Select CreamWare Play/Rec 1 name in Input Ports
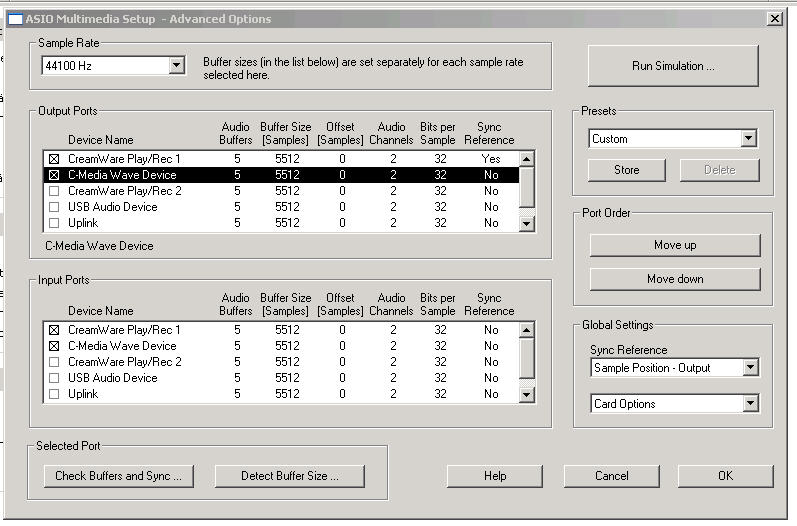Viewport: 797px width, 526px height. 124,330
